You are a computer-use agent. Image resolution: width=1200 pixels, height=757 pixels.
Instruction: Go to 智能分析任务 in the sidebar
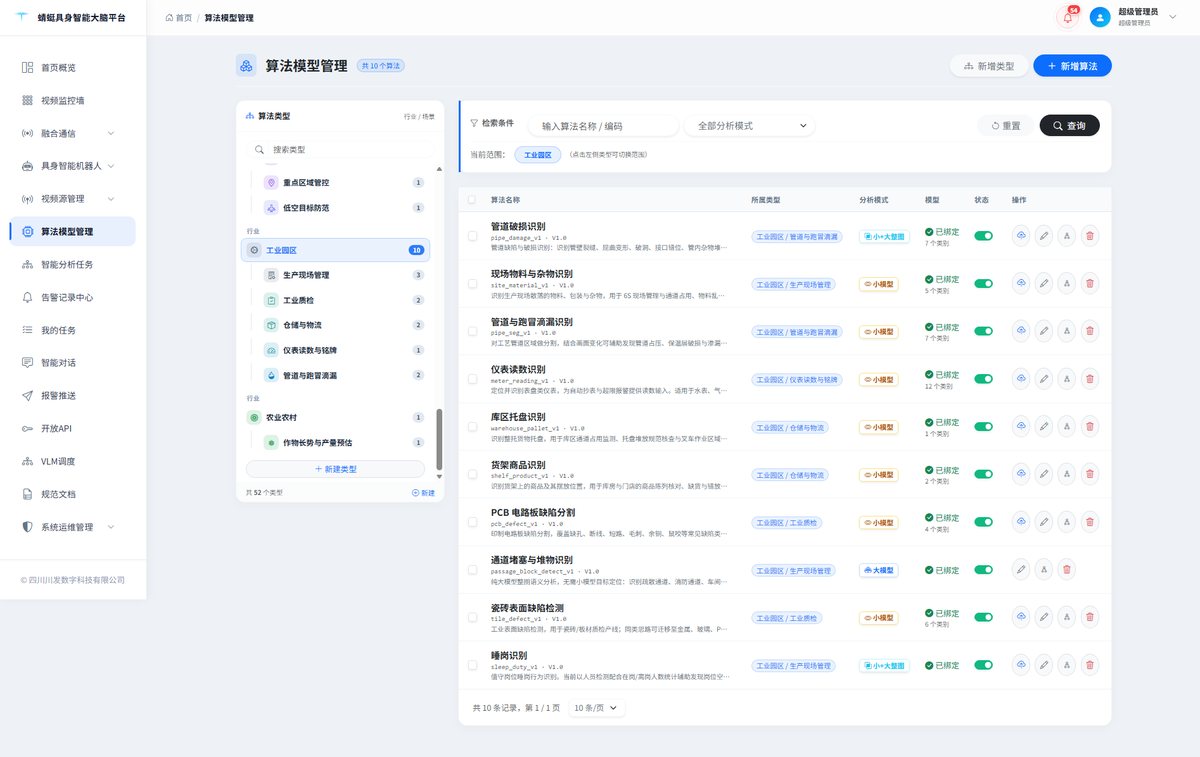point(72,264)
